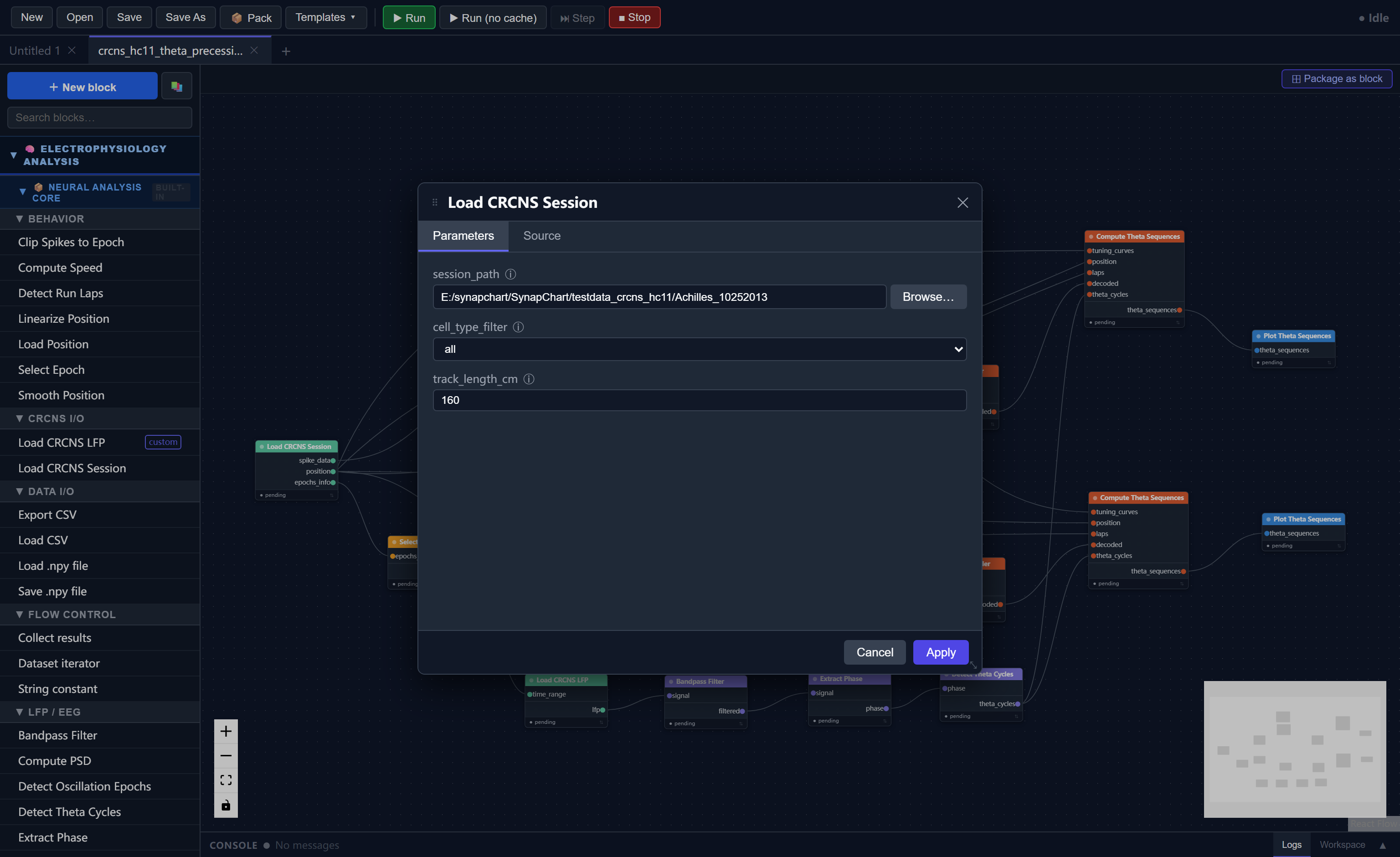1400x857 pixels.
Task: Click the Search blocks field
Action: pos(99,118)
